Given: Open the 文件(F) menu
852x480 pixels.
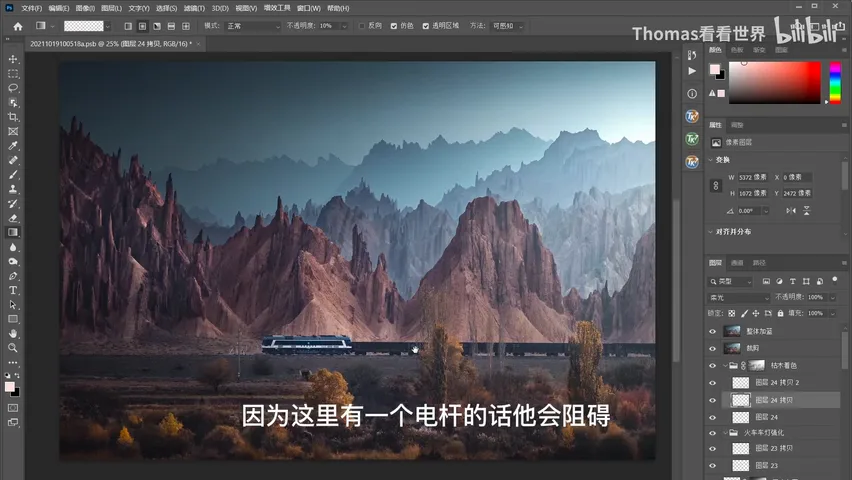Looking at the screenshot, I should coord(31,8).
